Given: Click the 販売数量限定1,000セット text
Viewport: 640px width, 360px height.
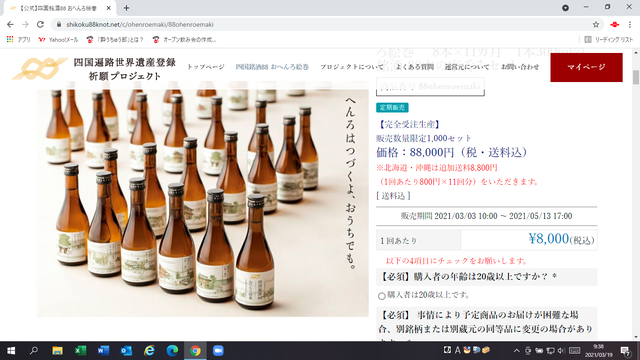Looking at the screenshot, I should [x=424, y=138].
